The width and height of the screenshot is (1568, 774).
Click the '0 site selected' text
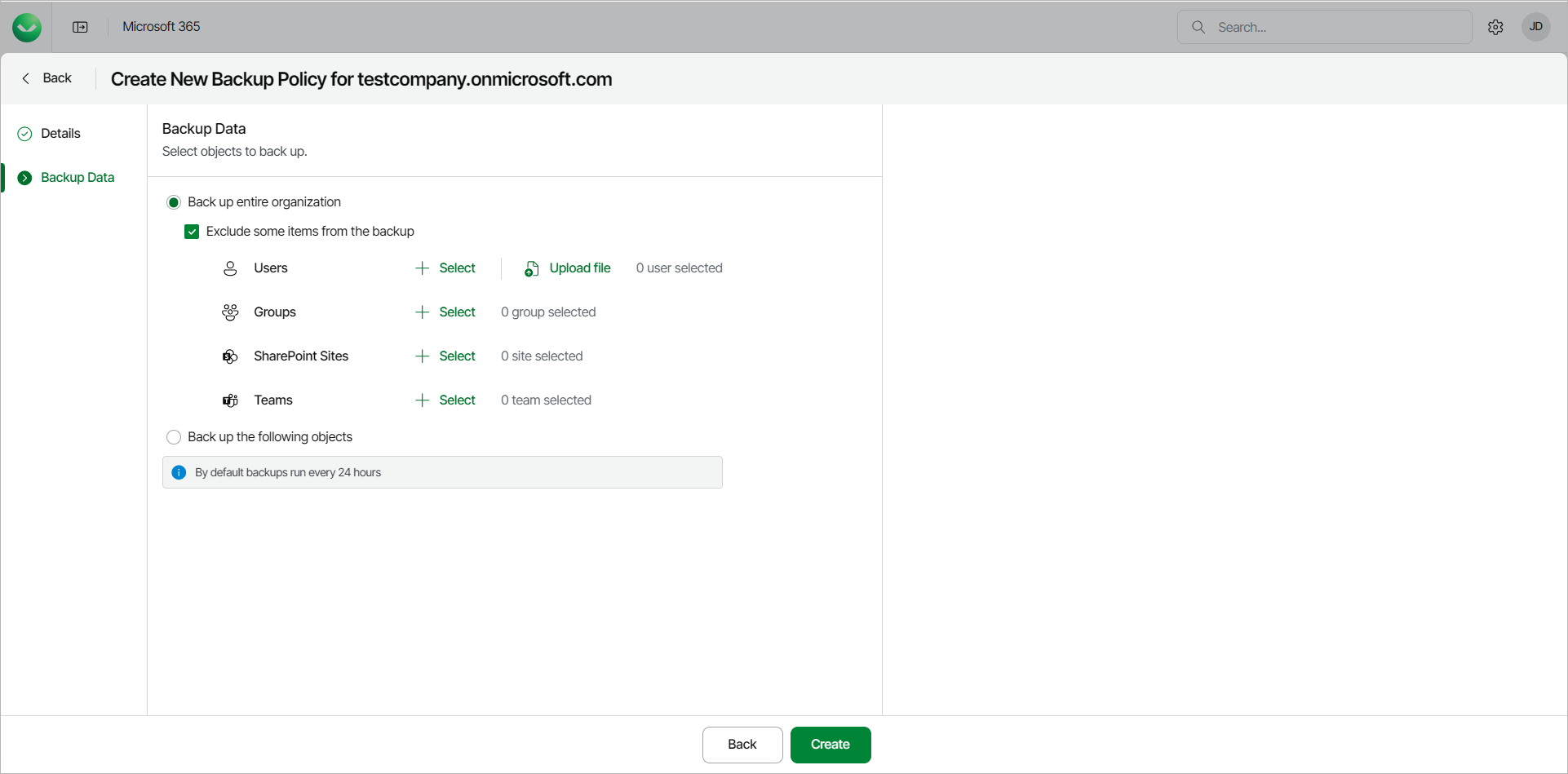(542, 356)
